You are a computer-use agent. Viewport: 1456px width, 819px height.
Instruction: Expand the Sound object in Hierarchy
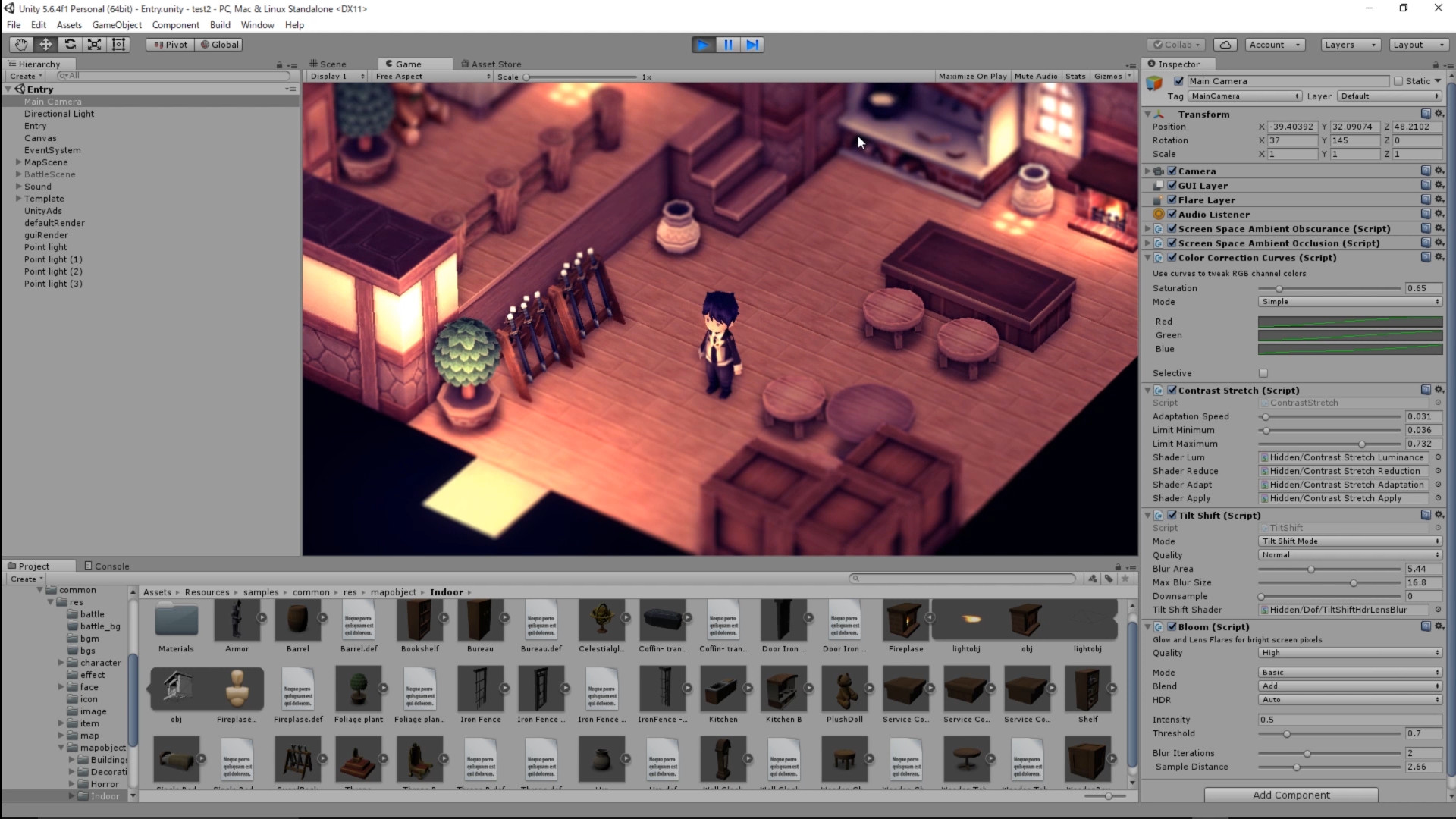coord(18,187)
